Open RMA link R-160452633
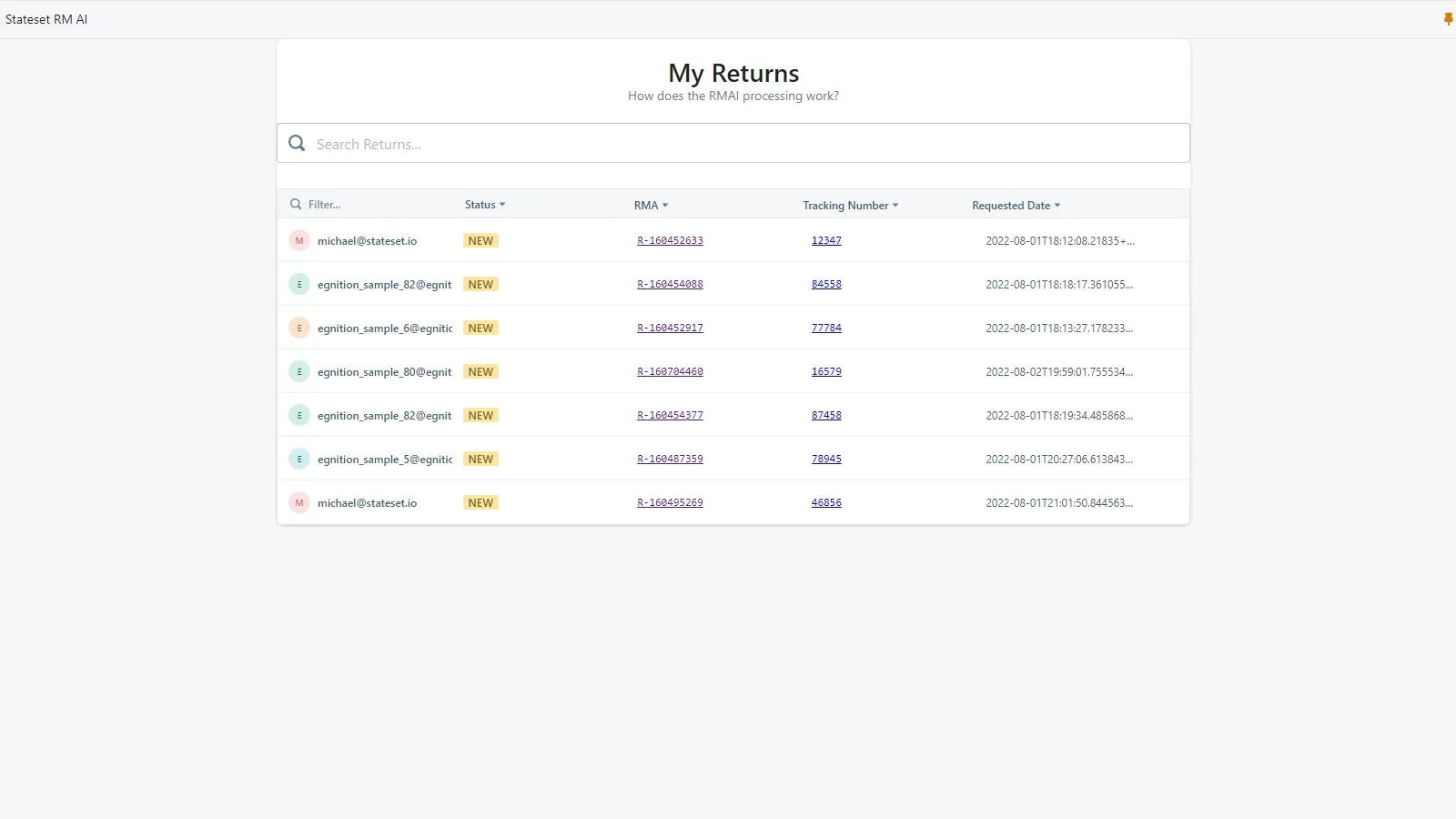The image size is (1456, 819). coord(670,240)
